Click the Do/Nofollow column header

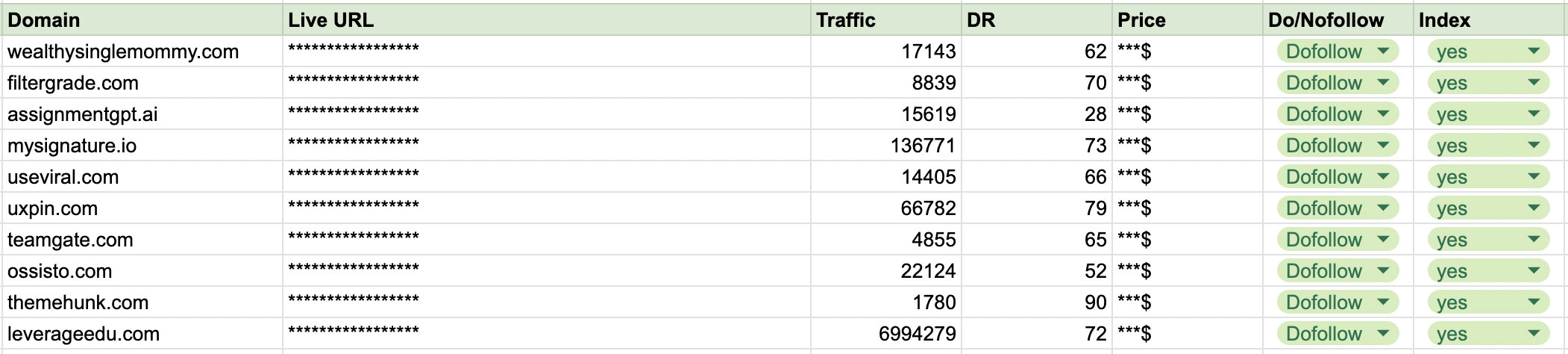pyautogui.click(x=1337, y=20)
